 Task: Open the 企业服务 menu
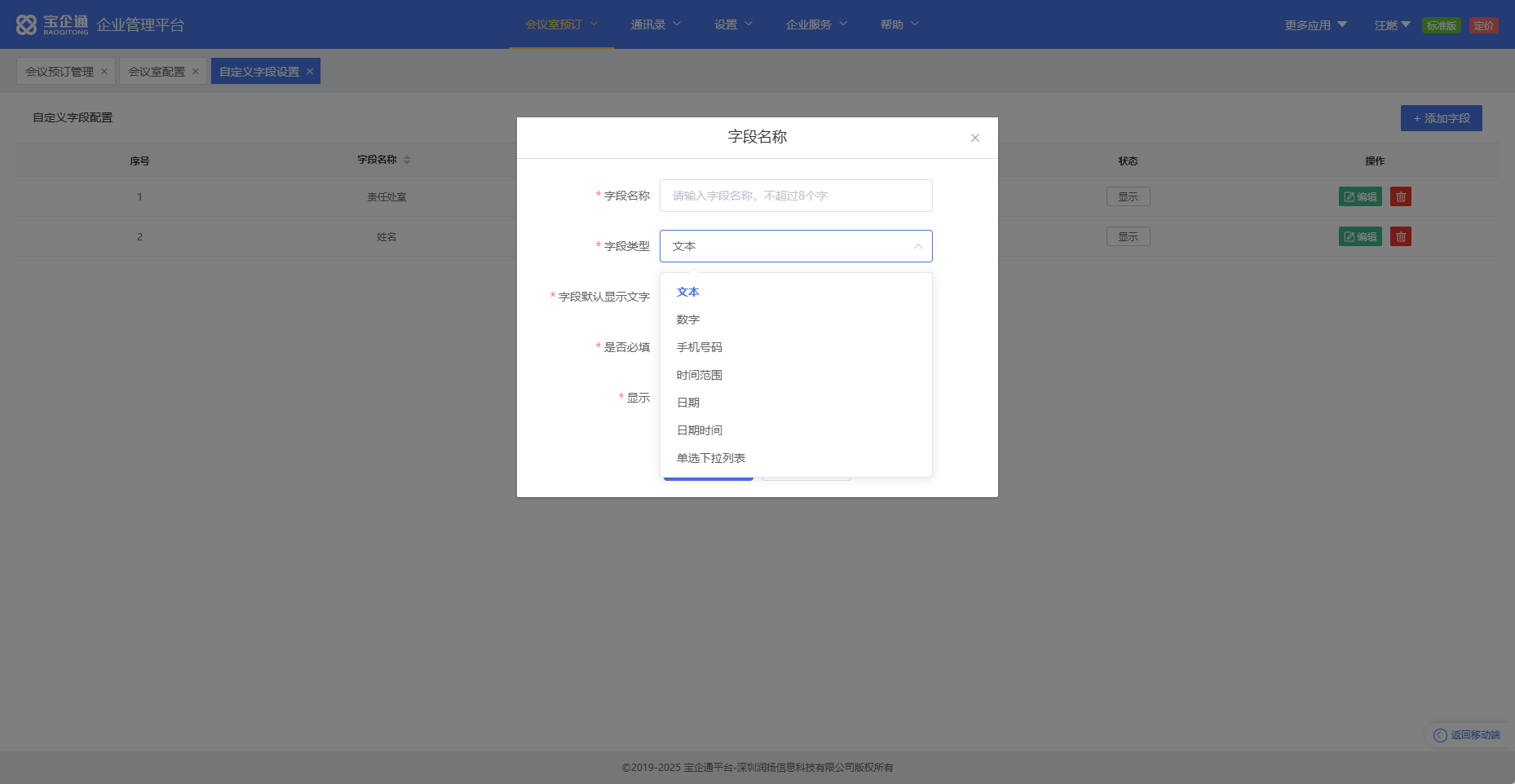[816, 24]
